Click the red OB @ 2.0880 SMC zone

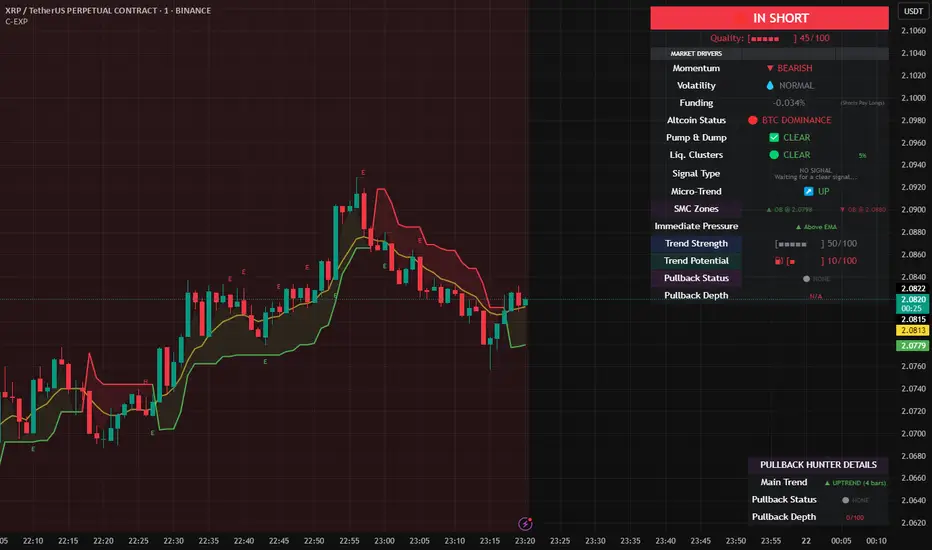[863, 210]
